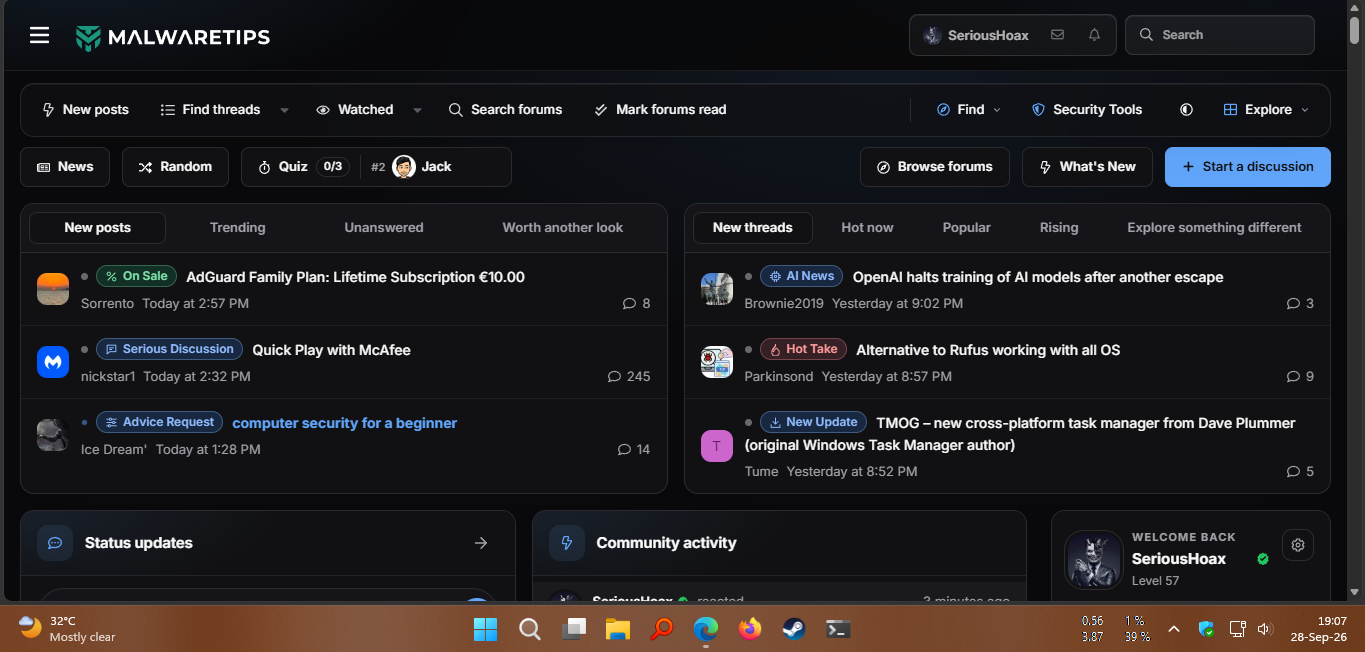Click the MalwareTips logo
This screenshot has height=652, width=1365.
pyautogui.click(x=173, y=37)
